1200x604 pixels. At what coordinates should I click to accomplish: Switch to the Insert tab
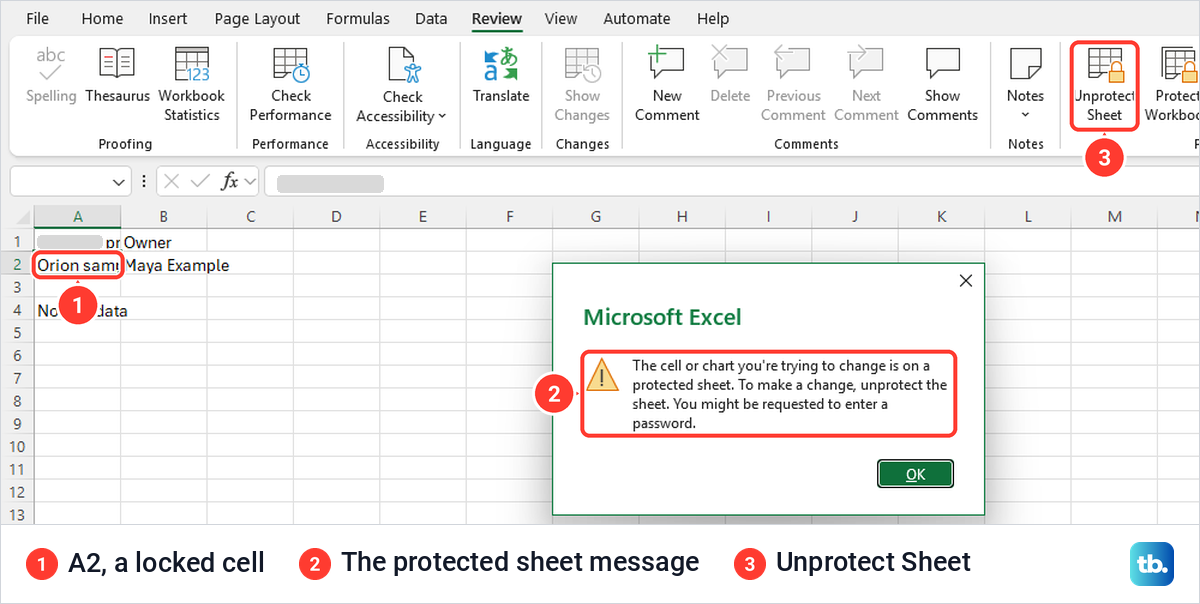pos(168,18)
